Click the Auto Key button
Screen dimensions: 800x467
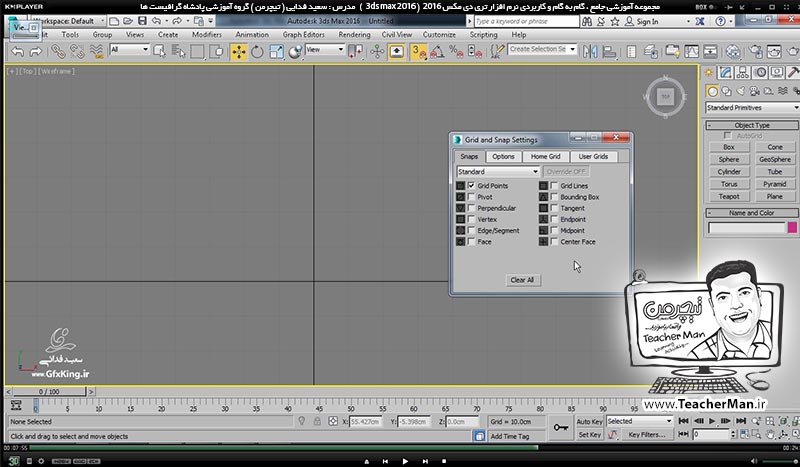pyautogui.click(x=589, y=422)
